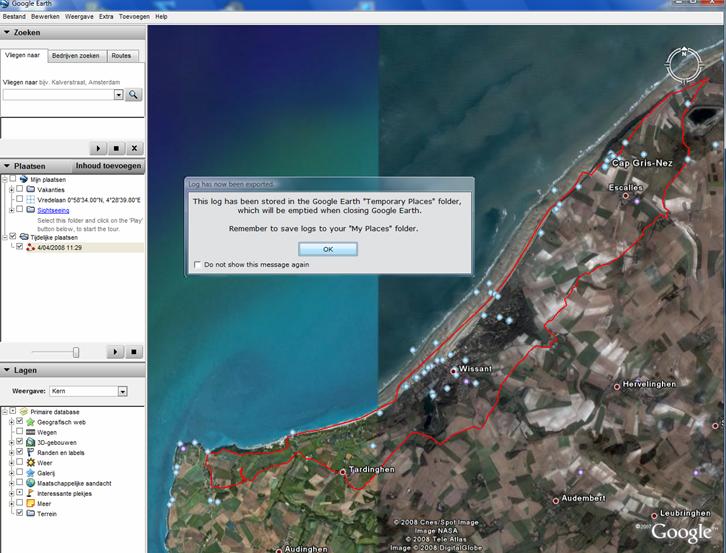The height and width of the screenshot is (553, 726).
Task: Collapse the Lagen panel
Action: [x=7, y=370]
